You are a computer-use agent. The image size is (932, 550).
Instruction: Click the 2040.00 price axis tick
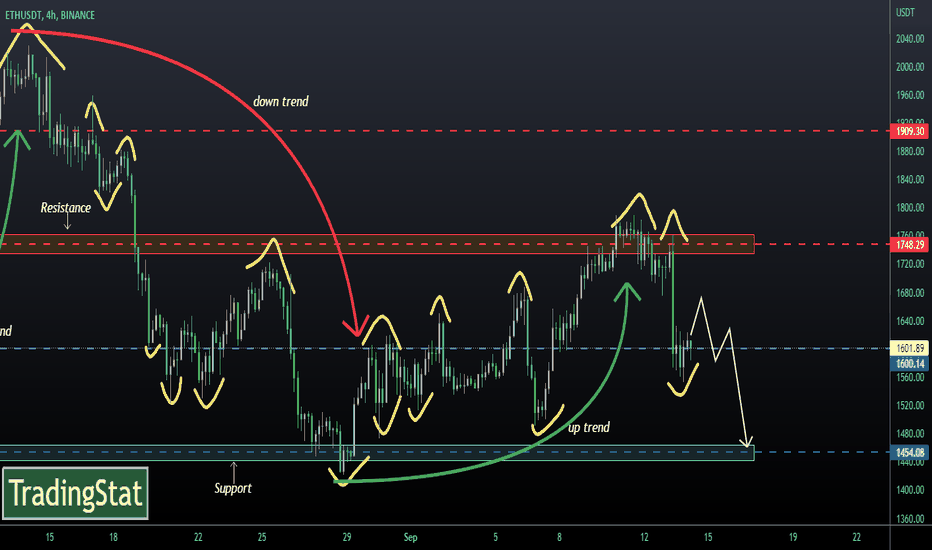click(x=910, y=39)
